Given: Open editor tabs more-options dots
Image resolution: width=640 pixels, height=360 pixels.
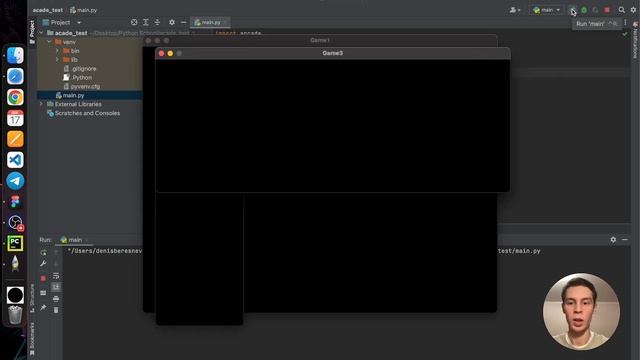Looking at the screenshot, I should [x=625, y=22].
